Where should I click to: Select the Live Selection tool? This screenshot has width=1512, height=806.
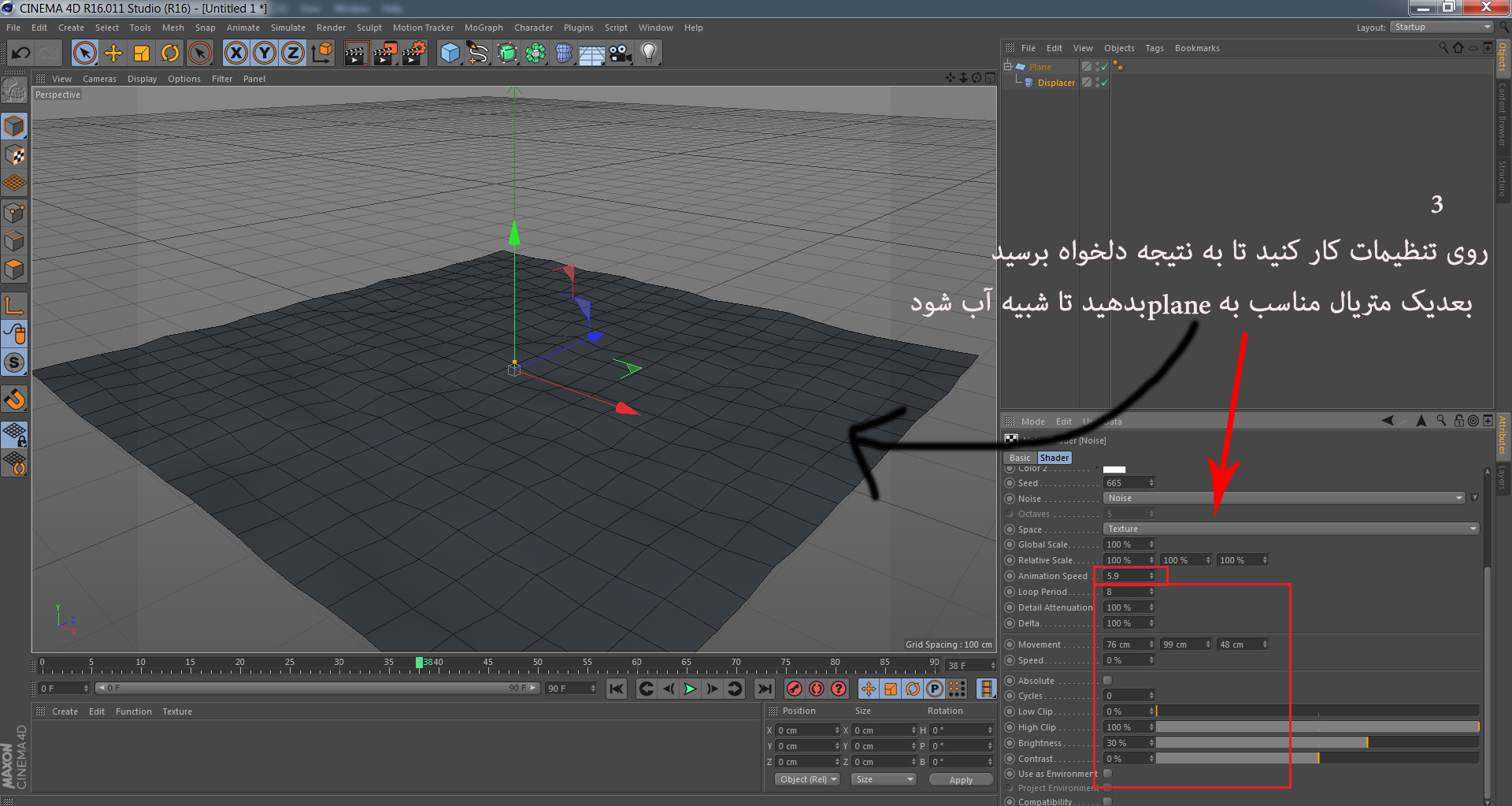85,54
